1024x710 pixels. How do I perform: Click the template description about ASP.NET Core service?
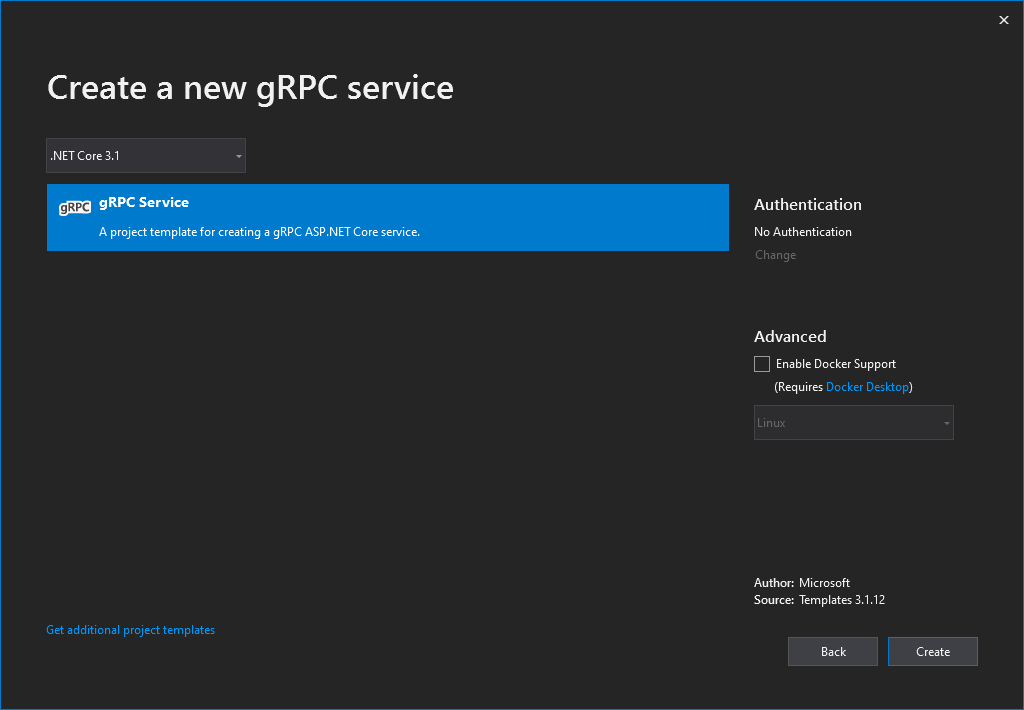[259, 232]
